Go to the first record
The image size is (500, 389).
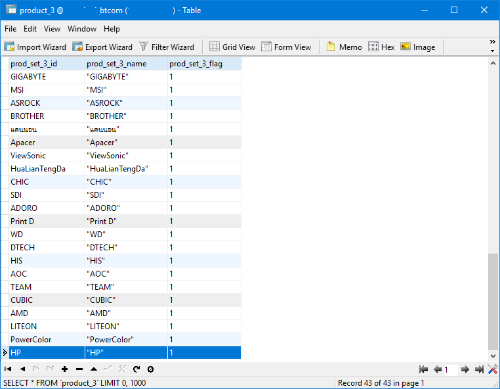8,369
